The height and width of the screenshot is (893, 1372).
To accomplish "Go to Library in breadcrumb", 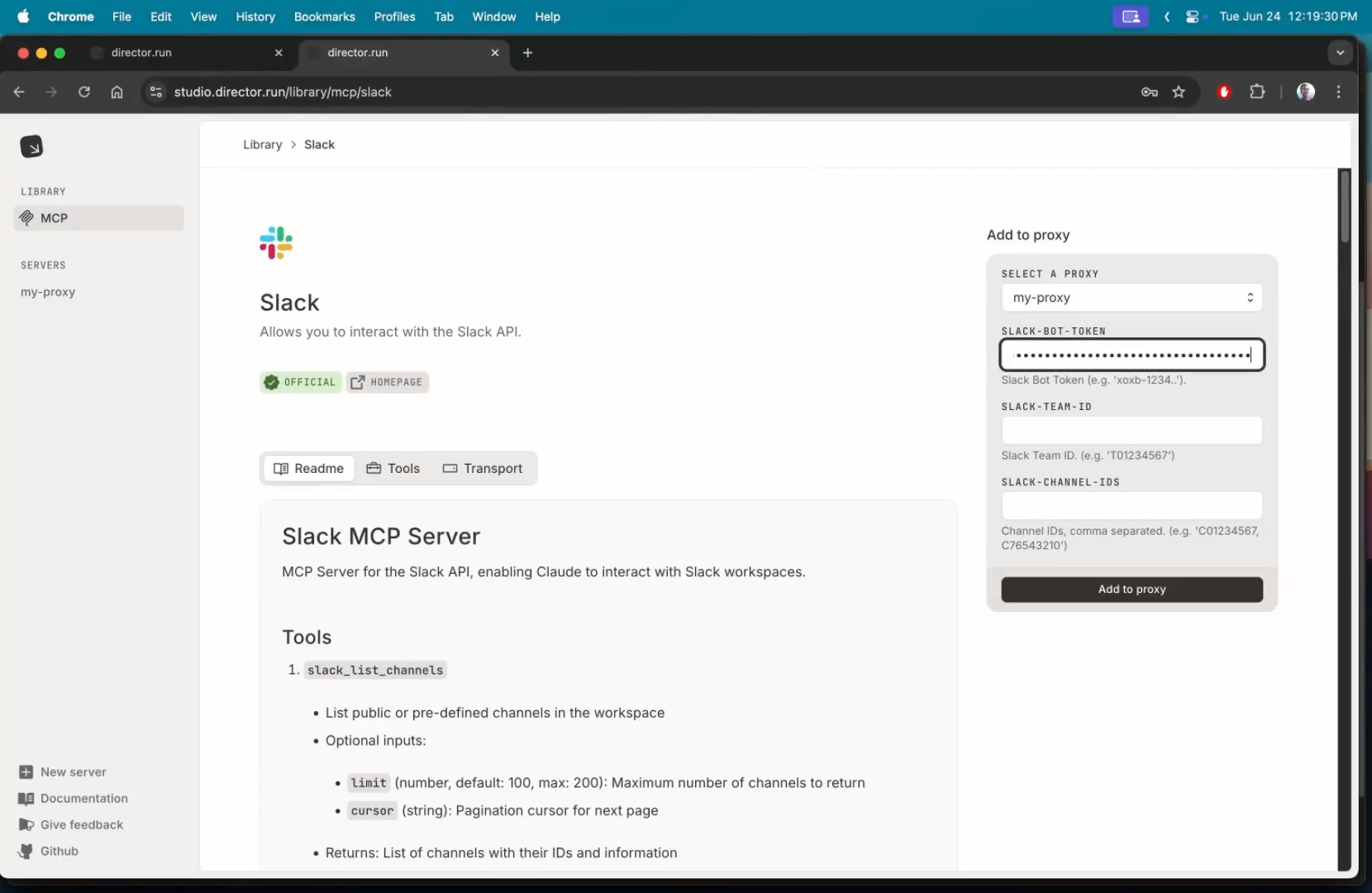I will 263,145.
